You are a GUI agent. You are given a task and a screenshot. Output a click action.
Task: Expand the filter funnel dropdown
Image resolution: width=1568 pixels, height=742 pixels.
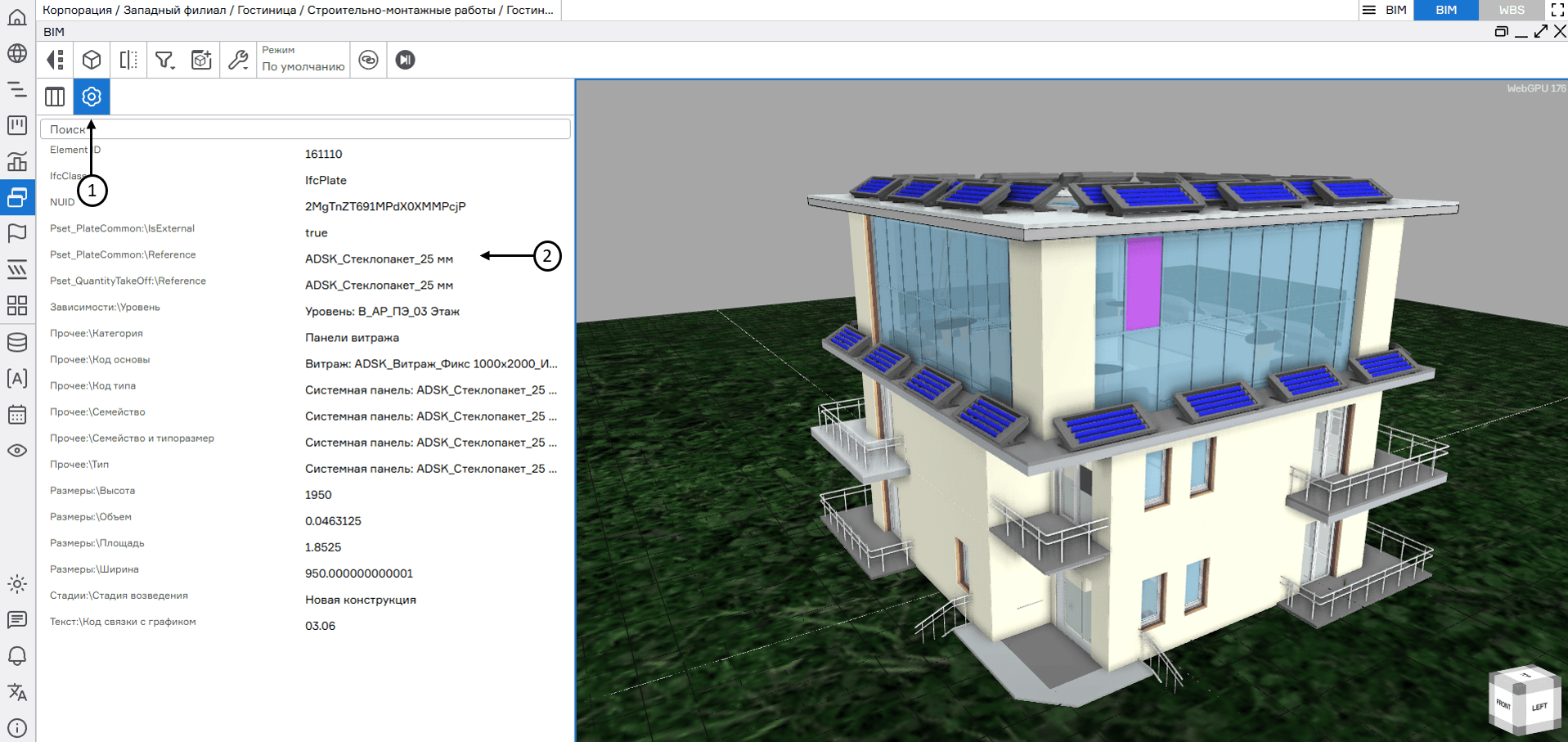click(x=165, y=60)
